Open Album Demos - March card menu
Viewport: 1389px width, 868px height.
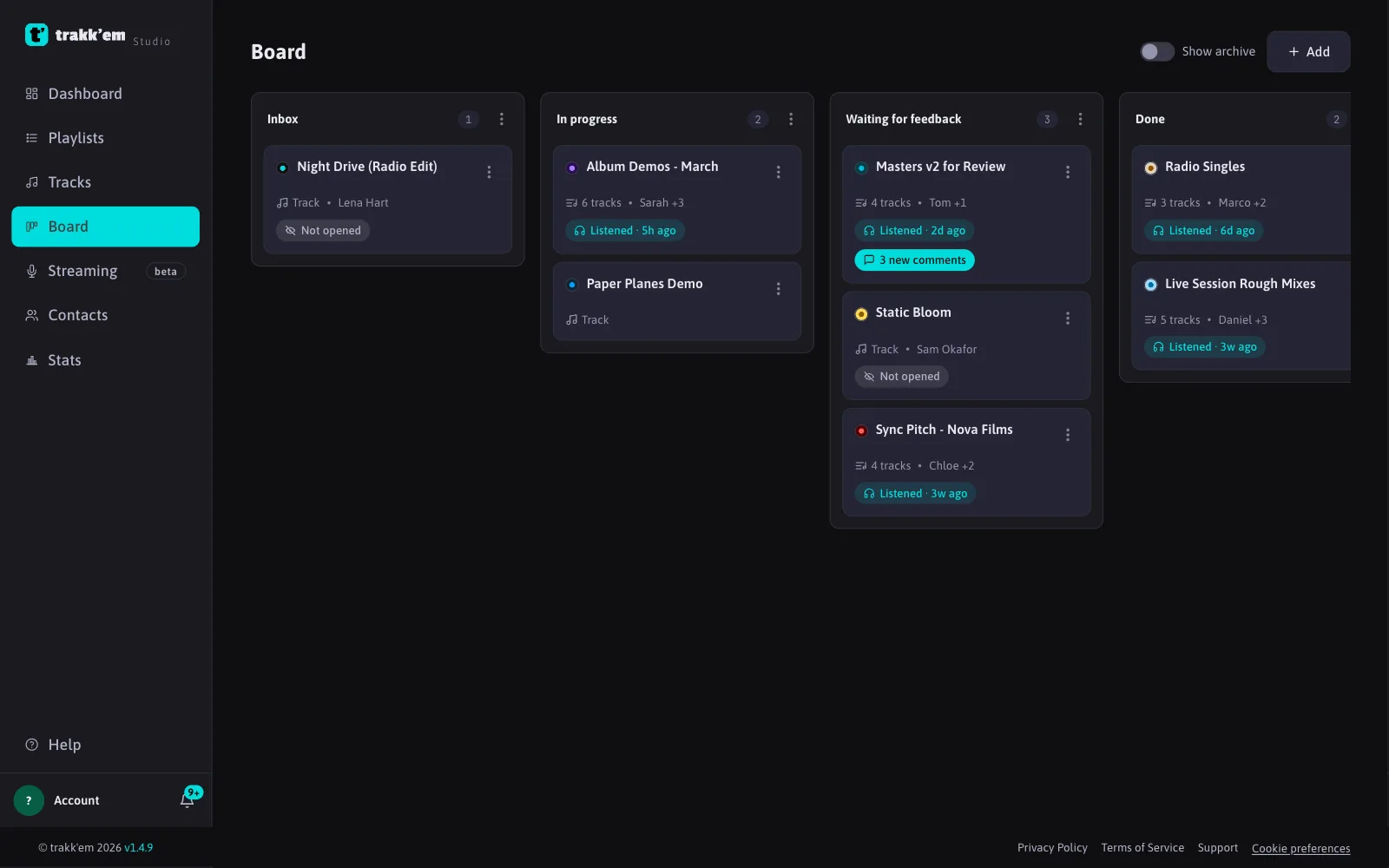[778, 172]
